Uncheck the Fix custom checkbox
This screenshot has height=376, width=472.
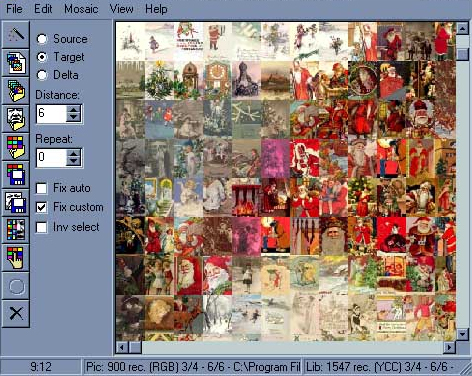tap(41, 207)
